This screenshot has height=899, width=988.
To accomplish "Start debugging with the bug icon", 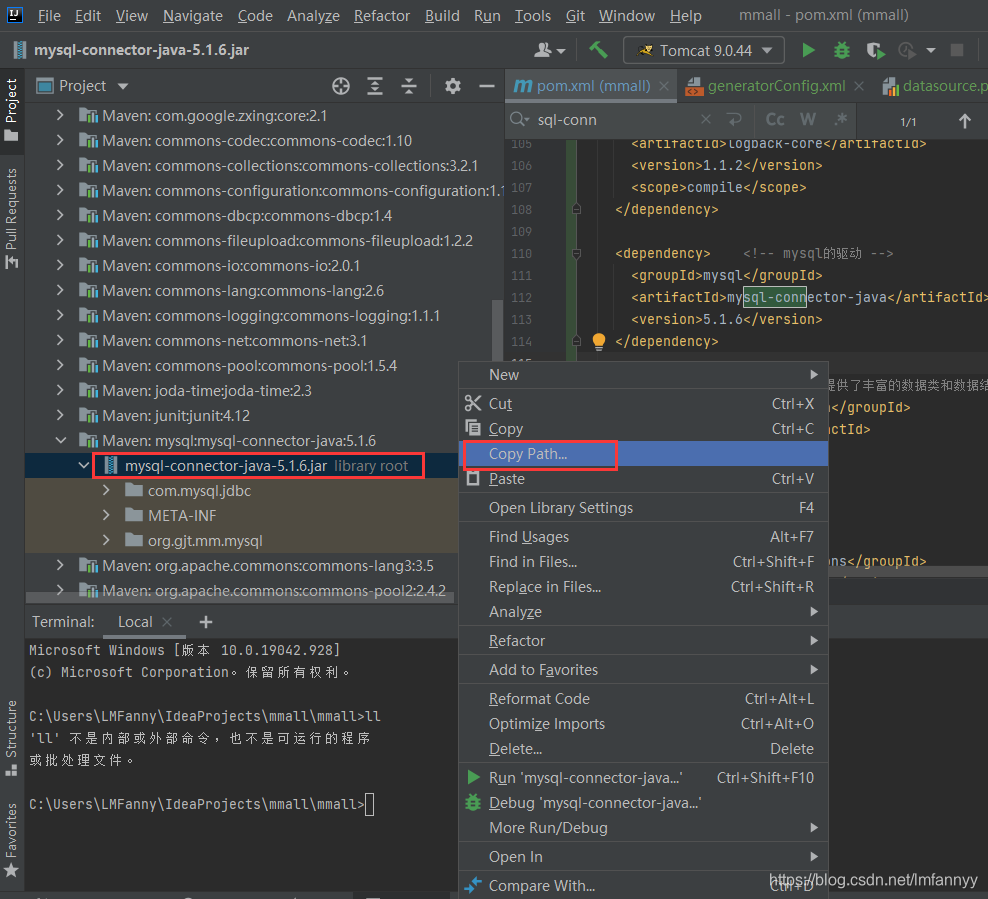I will click(841, 50).
